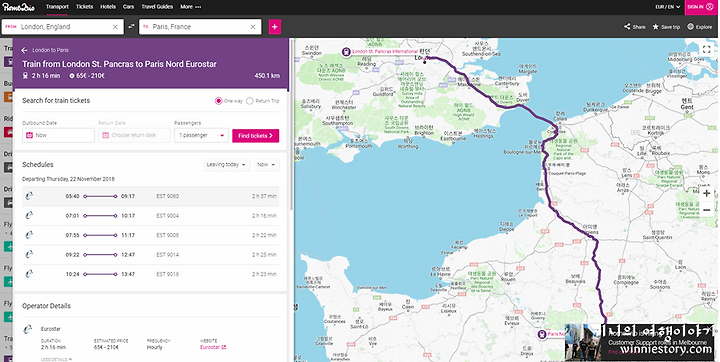This screenshot has width=720, height=362.
Task: Click London St. Pancras station marker
Action: click(x=346, y=52)
